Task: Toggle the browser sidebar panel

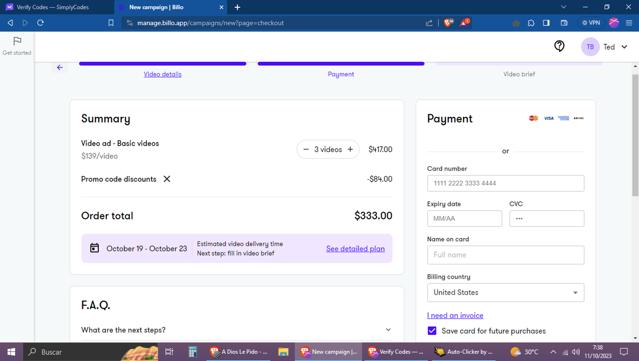Action: 546,23
